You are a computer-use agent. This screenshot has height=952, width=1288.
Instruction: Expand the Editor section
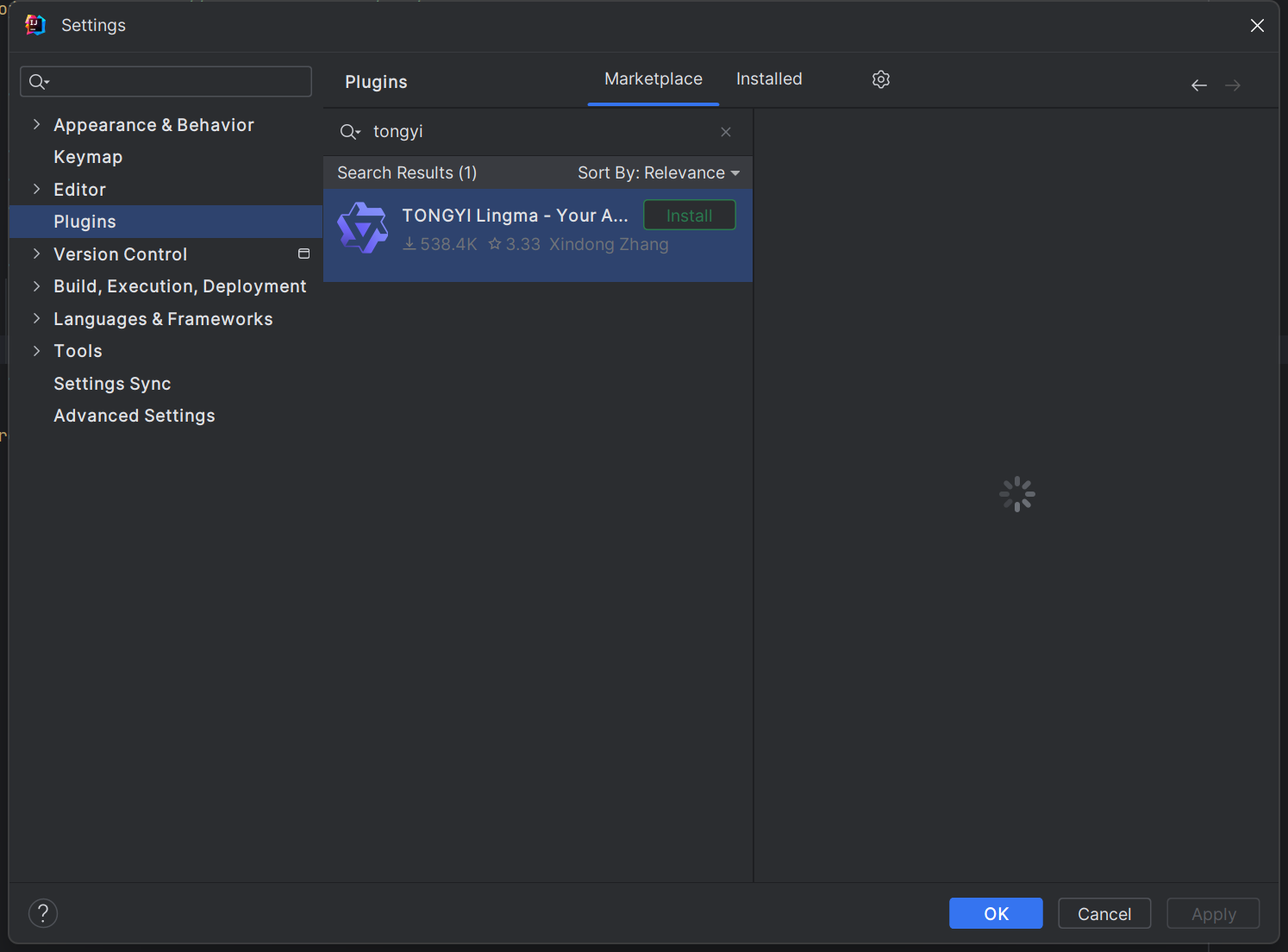pyautogui.click(x=36, y=189)
